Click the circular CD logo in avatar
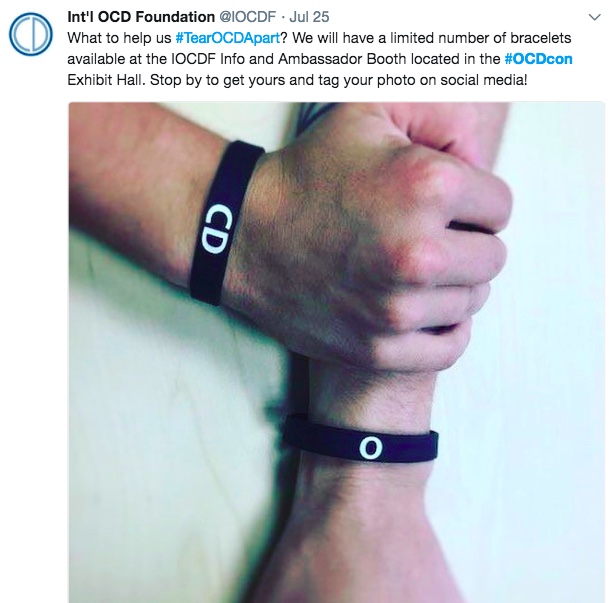This screenshot has height=603, width=614. pos(31,34)
